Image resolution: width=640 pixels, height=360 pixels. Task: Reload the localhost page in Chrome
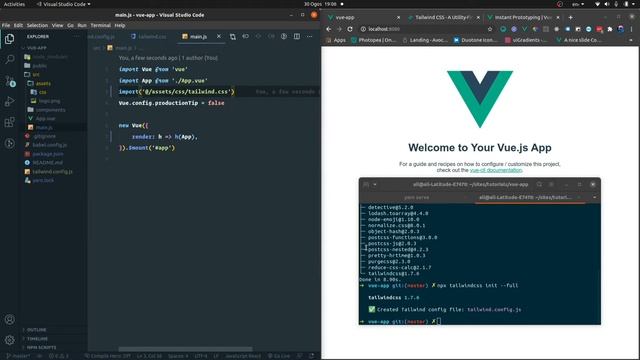(x=350, y=29)
